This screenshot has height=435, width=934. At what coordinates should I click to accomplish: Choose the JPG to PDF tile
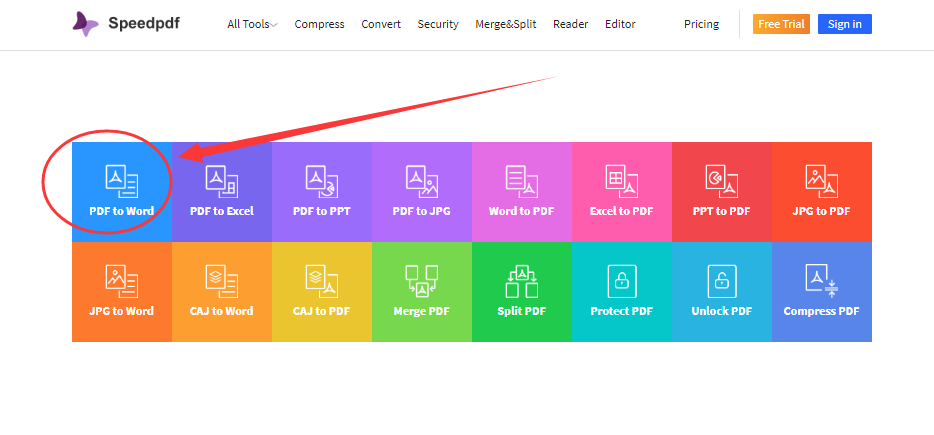tap(822, 192)
